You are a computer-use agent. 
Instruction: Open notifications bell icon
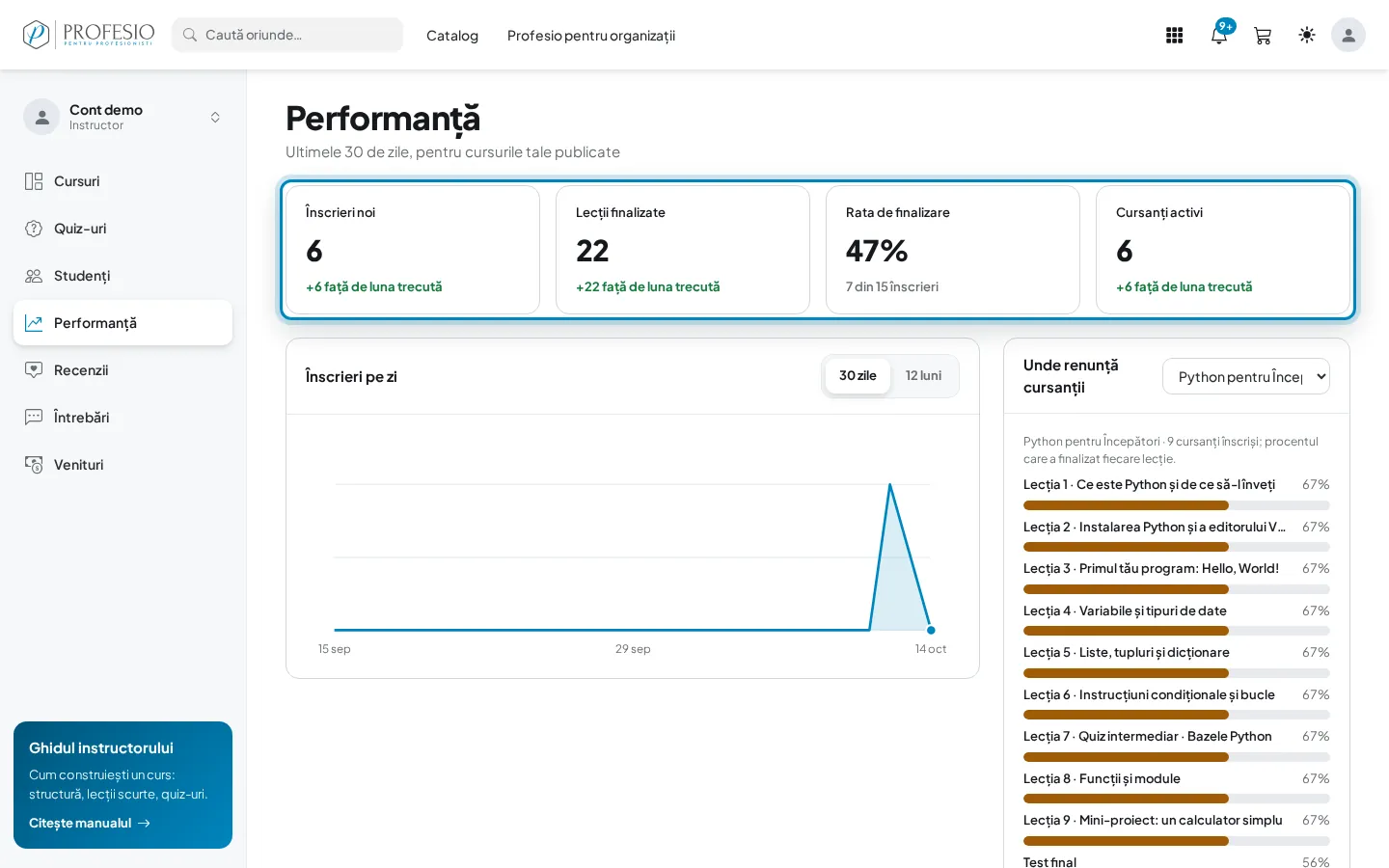pos(1219,35)
